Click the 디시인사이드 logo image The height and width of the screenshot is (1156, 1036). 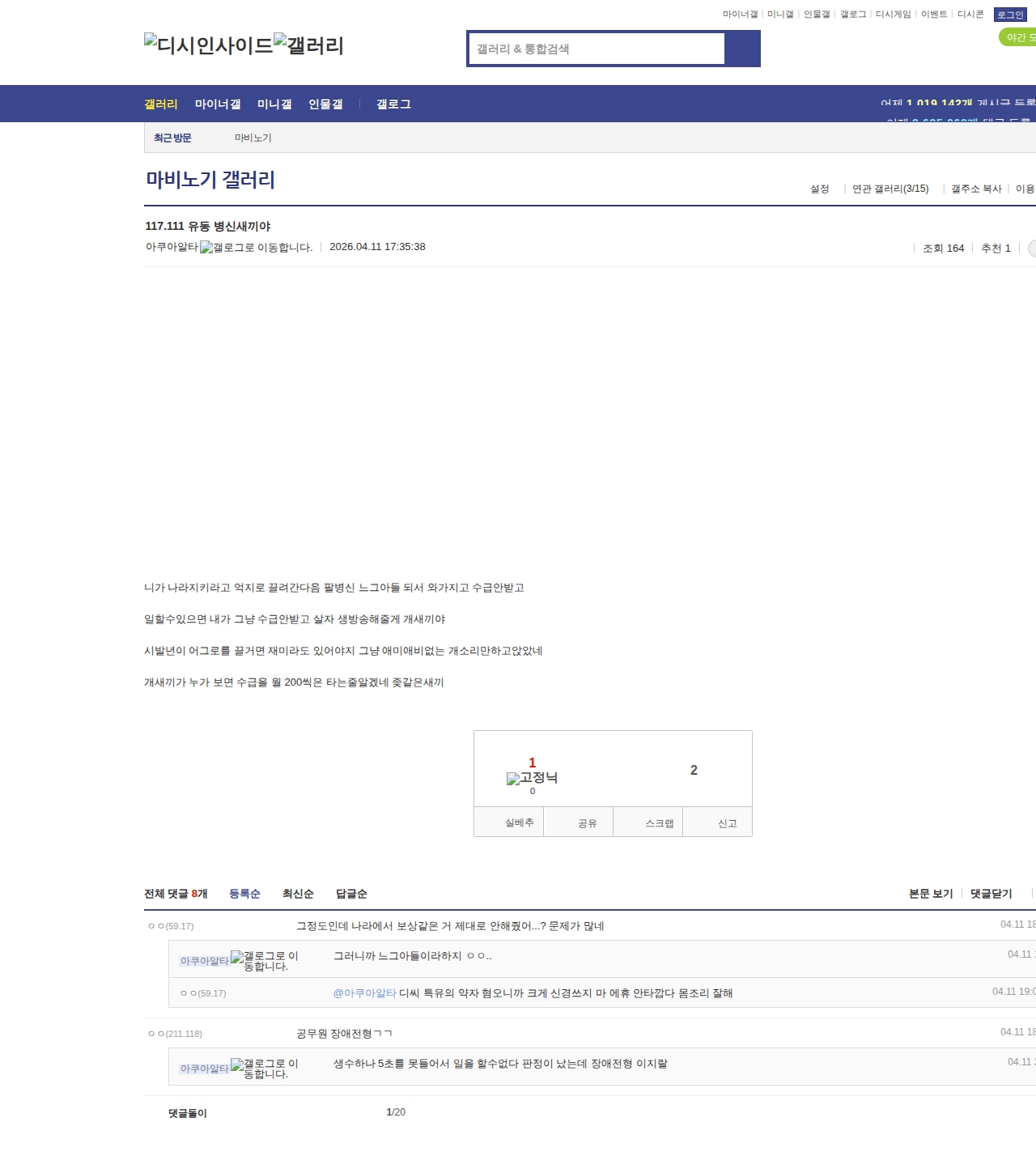209,45
